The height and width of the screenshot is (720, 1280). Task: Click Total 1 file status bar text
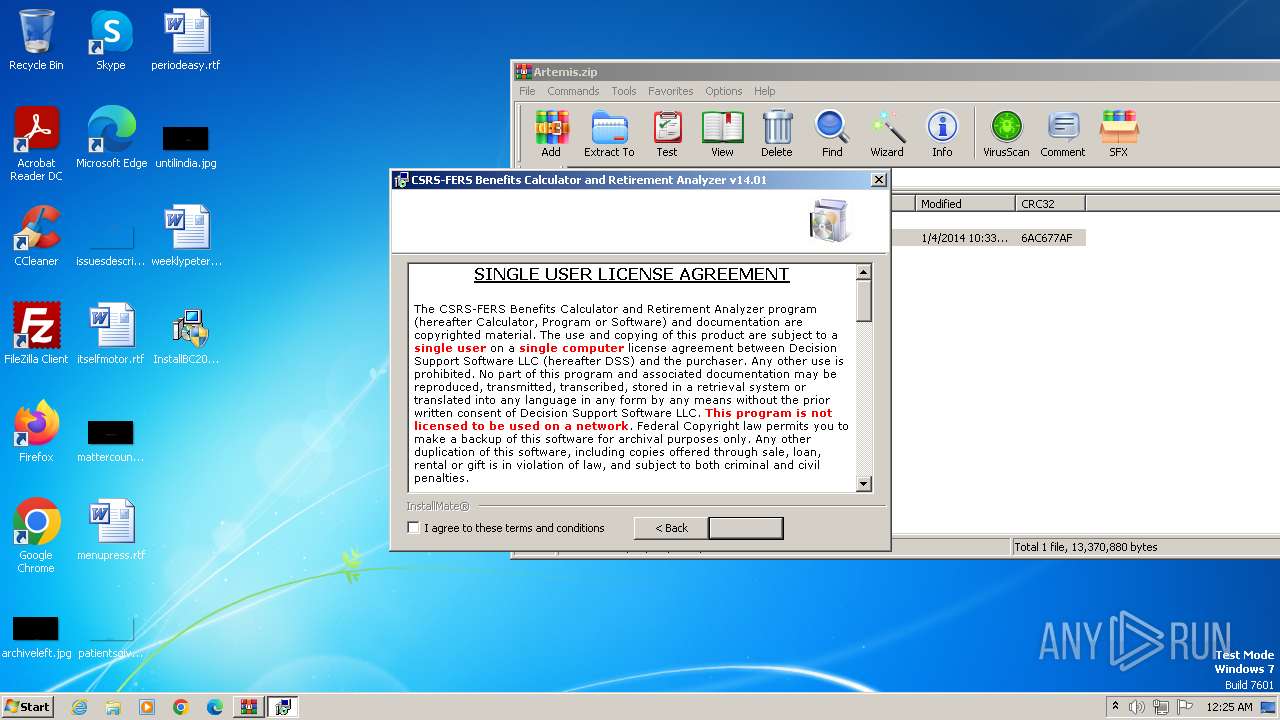(1086, 547)
